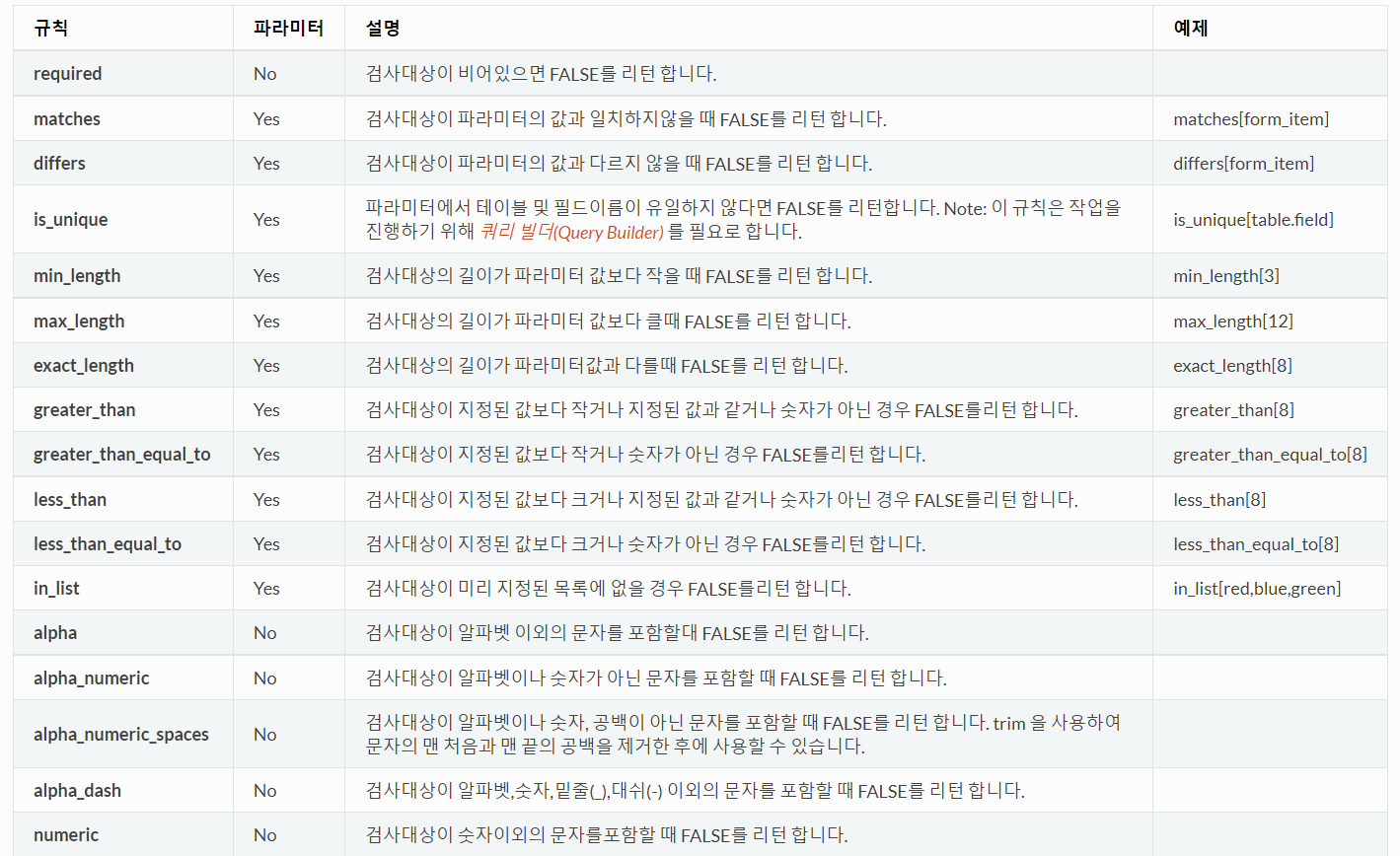Screen dimensions: 1400x856
Task: Select the 설명 column header
Action: 383,29
